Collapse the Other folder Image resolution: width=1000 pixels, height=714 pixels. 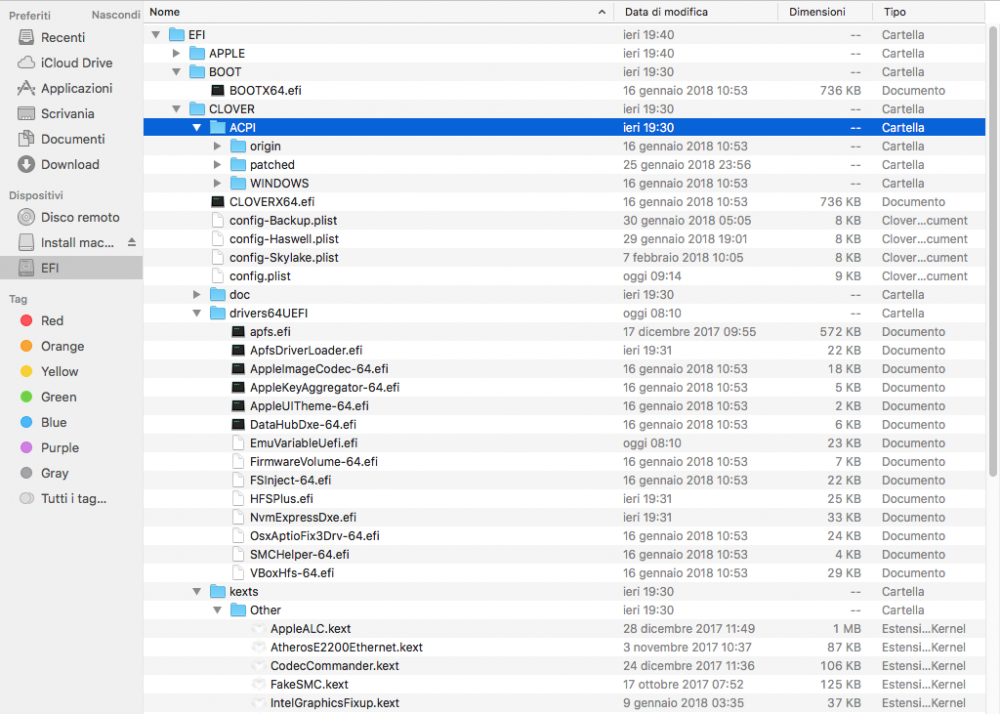tap(217, 610)
